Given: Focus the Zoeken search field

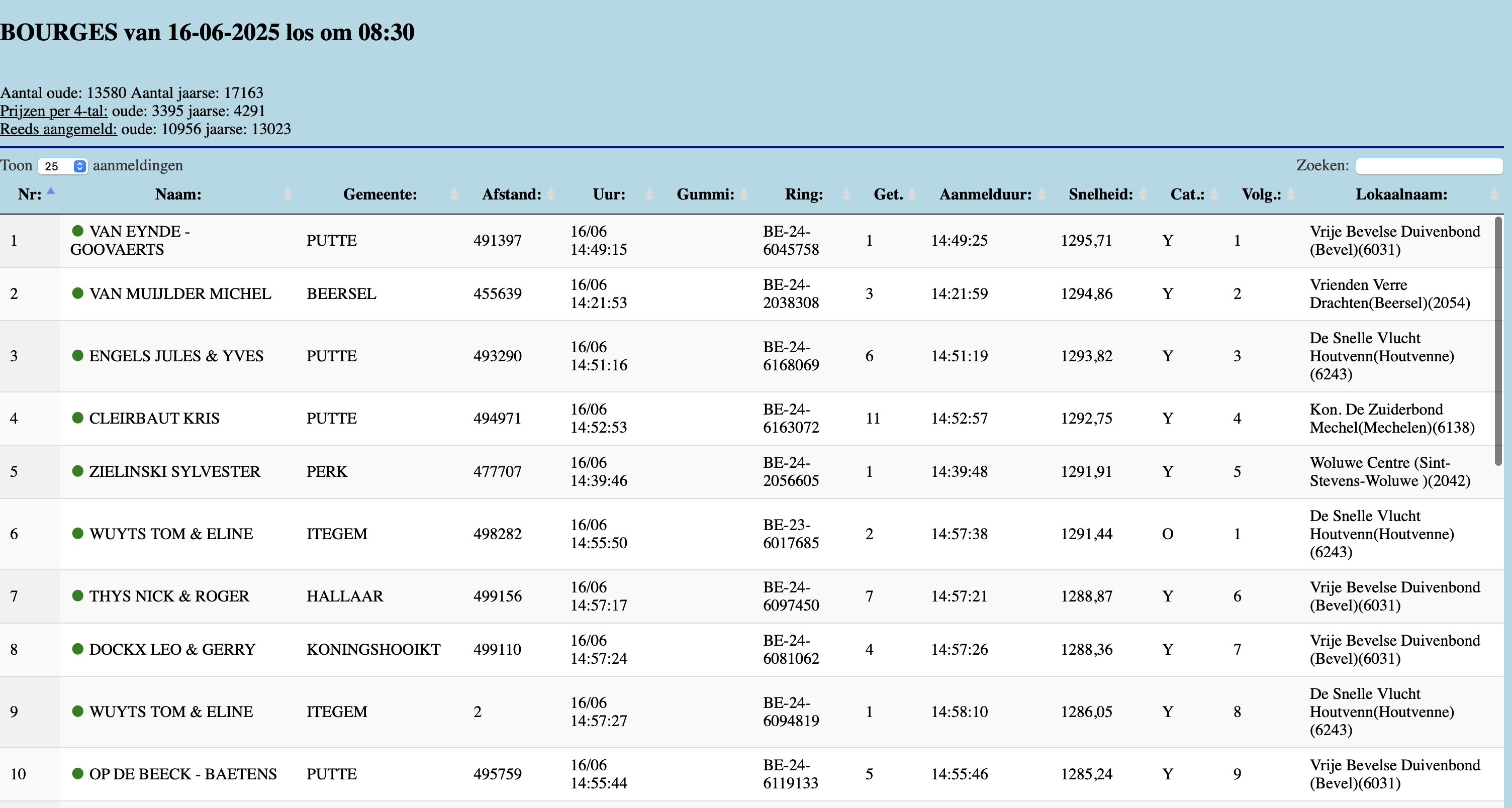Looking at the screenshot, I should tap(1428, 166).
